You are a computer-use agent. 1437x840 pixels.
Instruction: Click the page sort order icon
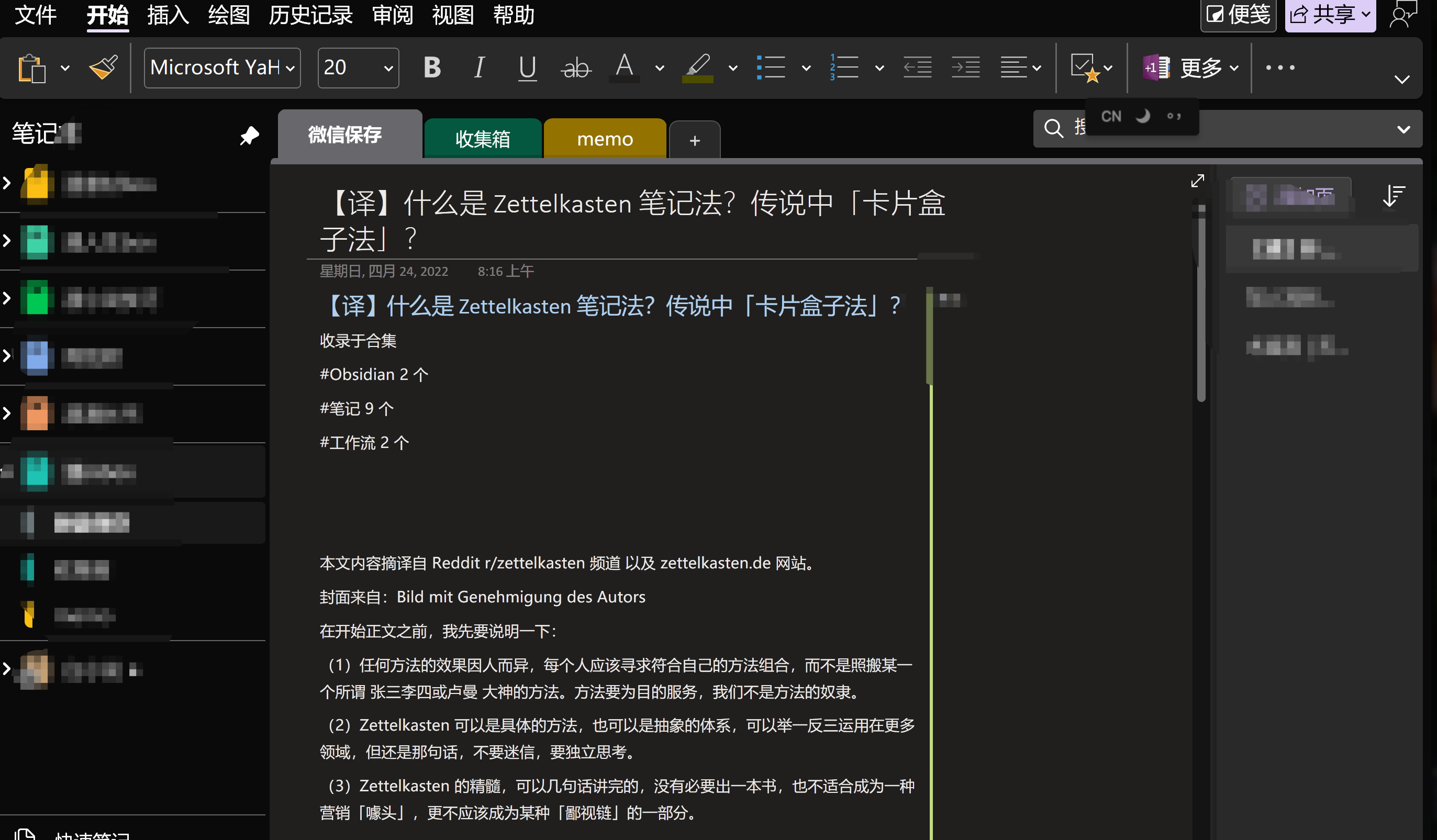(1393, 196)
